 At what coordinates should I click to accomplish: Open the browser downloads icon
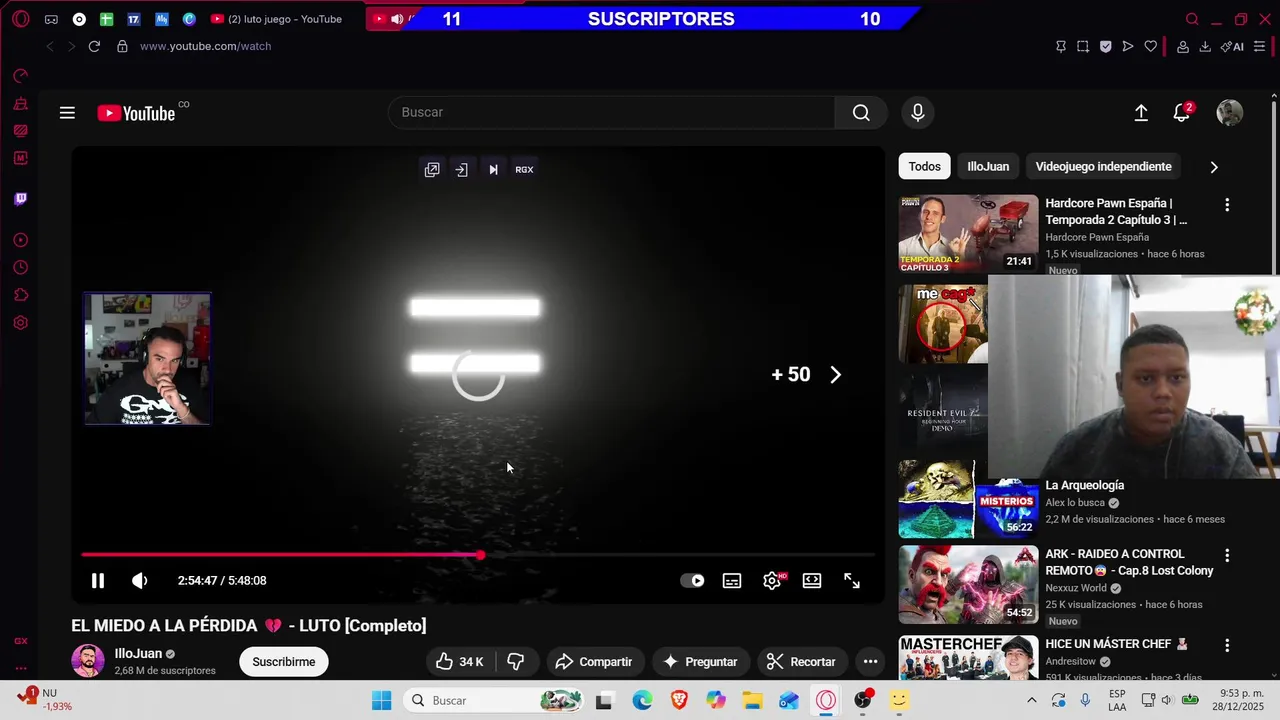(x=1205, y=46)
